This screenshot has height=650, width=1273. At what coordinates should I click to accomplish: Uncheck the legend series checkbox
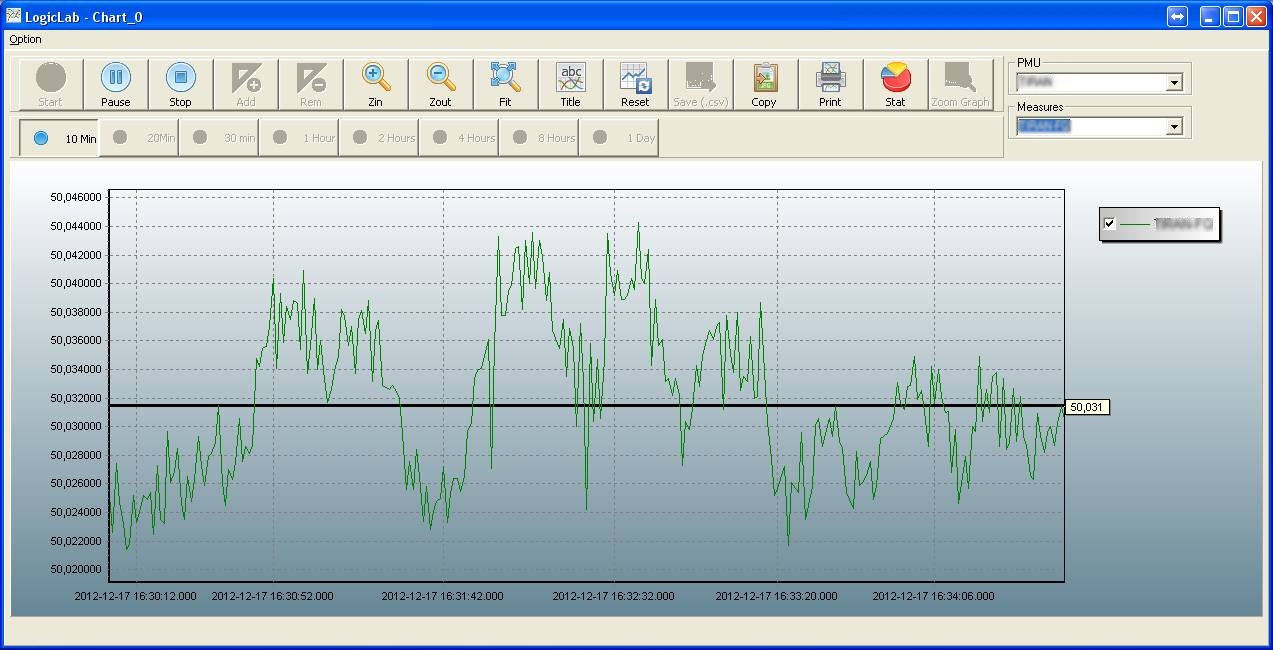tap(1109, 224)
